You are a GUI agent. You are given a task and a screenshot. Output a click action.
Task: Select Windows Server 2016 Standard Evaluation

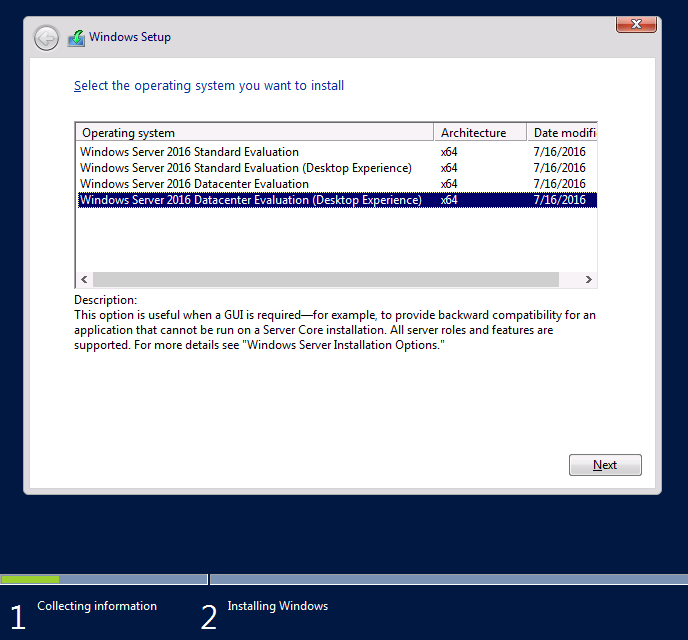[337, 152]
